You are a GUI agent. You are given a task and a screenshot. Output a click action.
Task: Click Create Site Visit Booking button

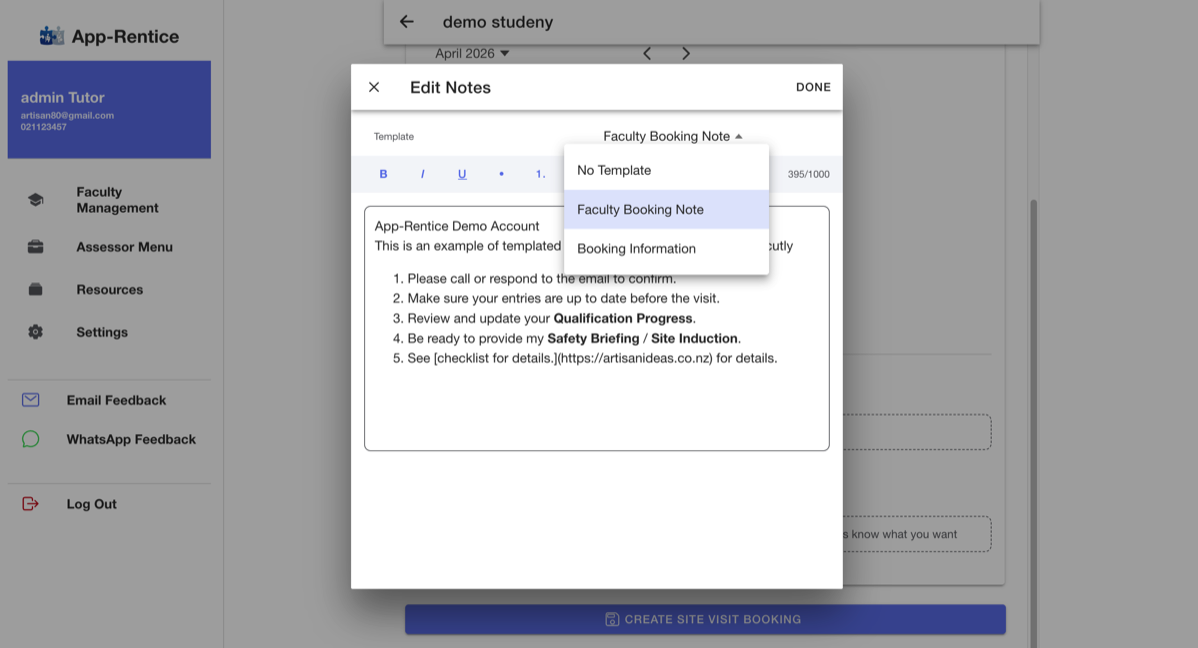point(705,619)
